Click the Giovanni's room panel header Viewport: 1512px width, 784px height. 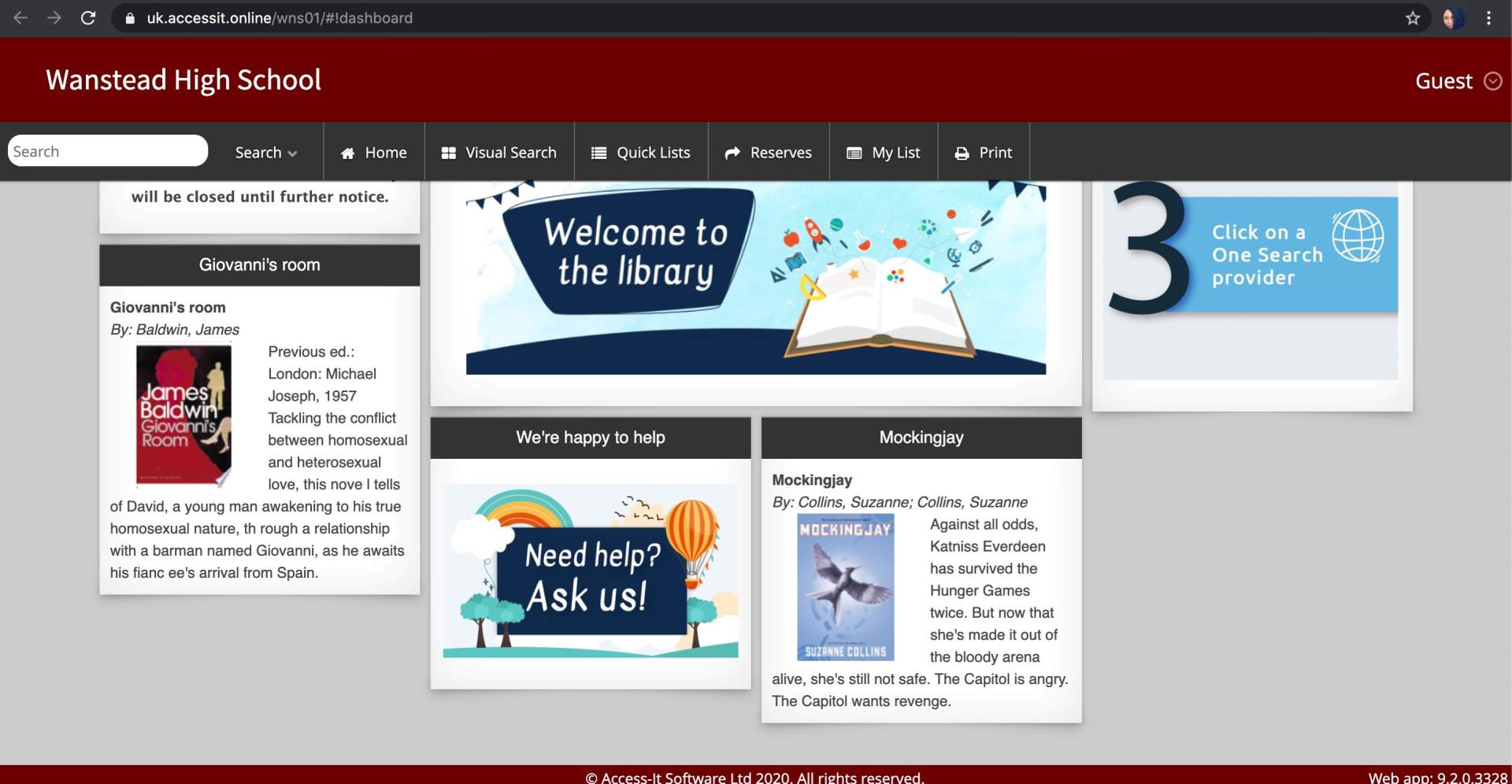coord(259,264)
